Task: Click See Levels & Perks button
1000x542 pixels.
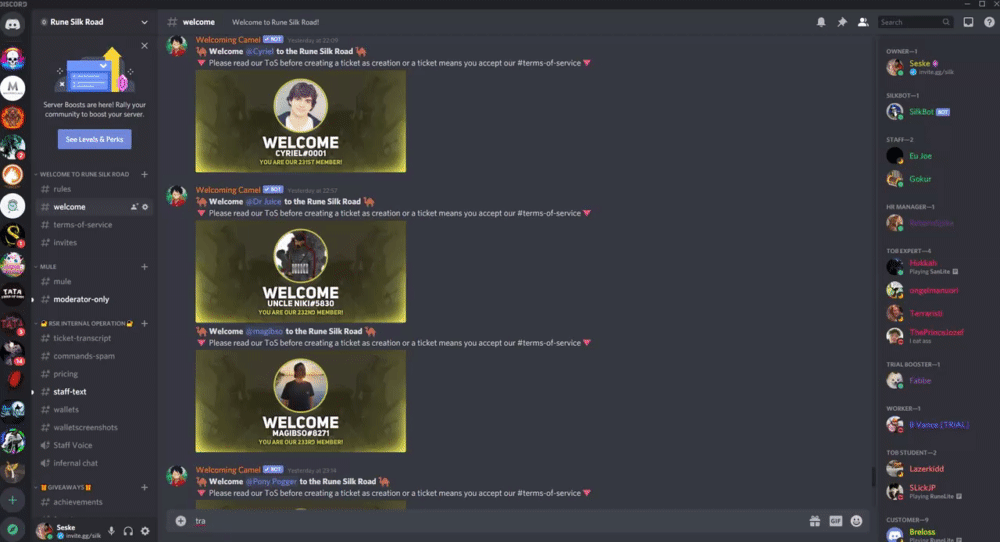Action: 94,139
